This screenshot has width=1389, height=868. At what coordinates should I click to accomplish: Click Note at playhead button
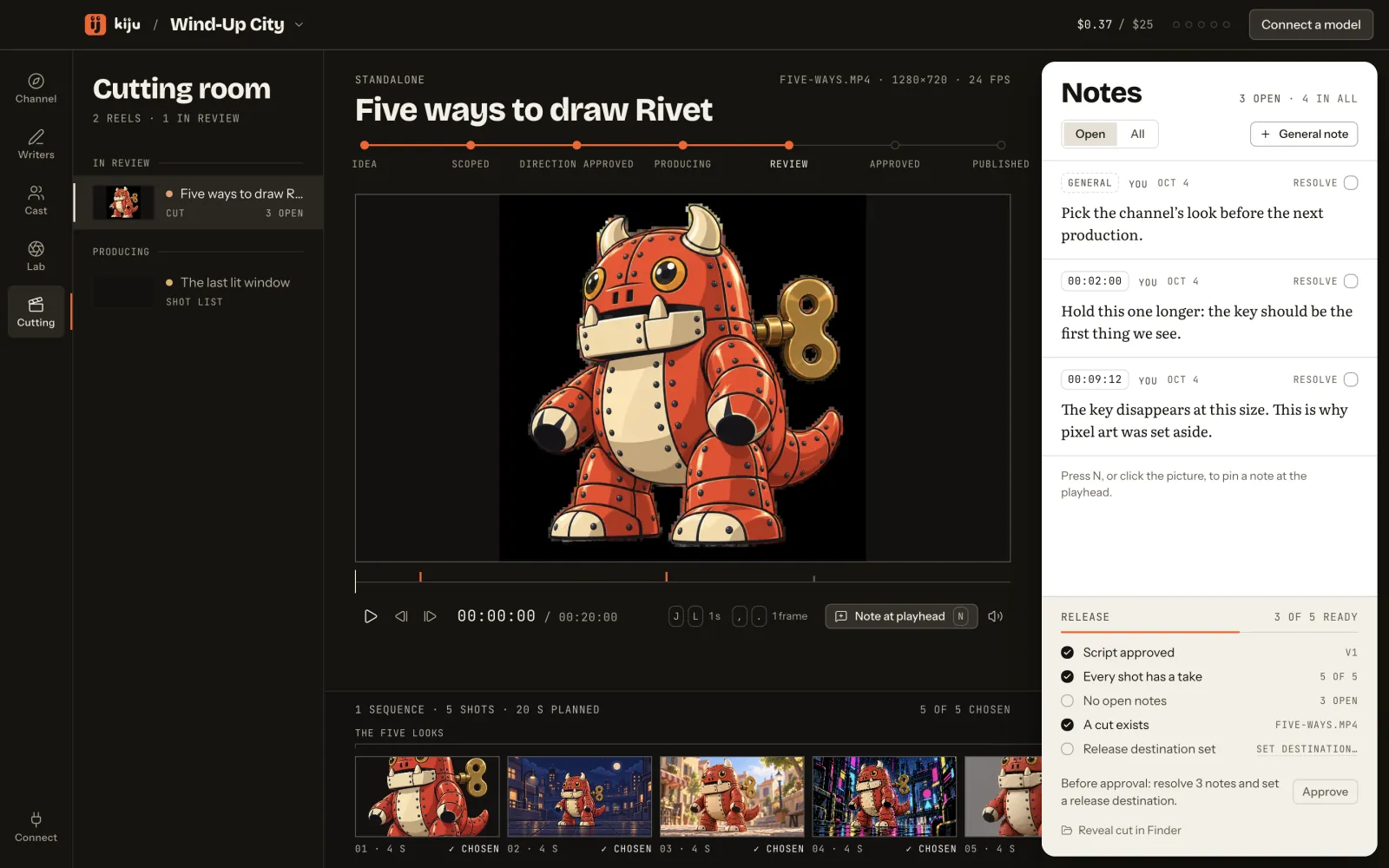[x=901, y=616]
